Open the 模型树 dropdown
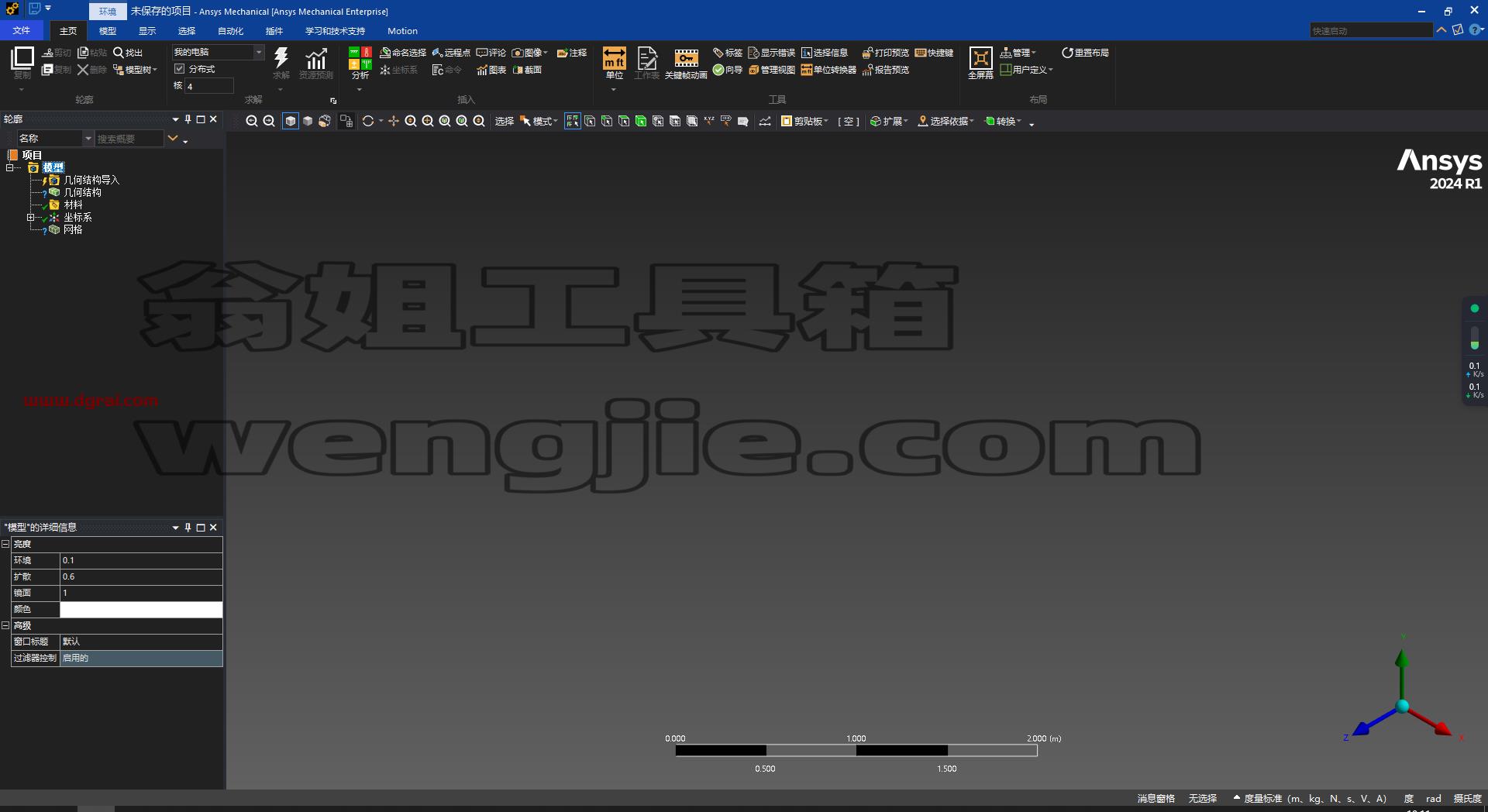1488x812 pixels. pyautogui.click(x=135, y=70)
